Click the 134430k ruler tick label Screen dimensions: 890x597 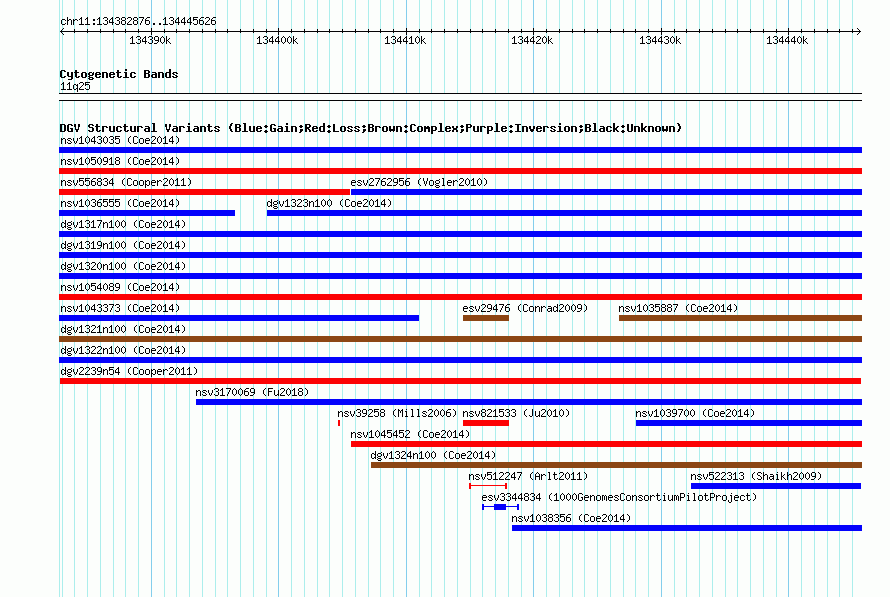tap(660, 40)
